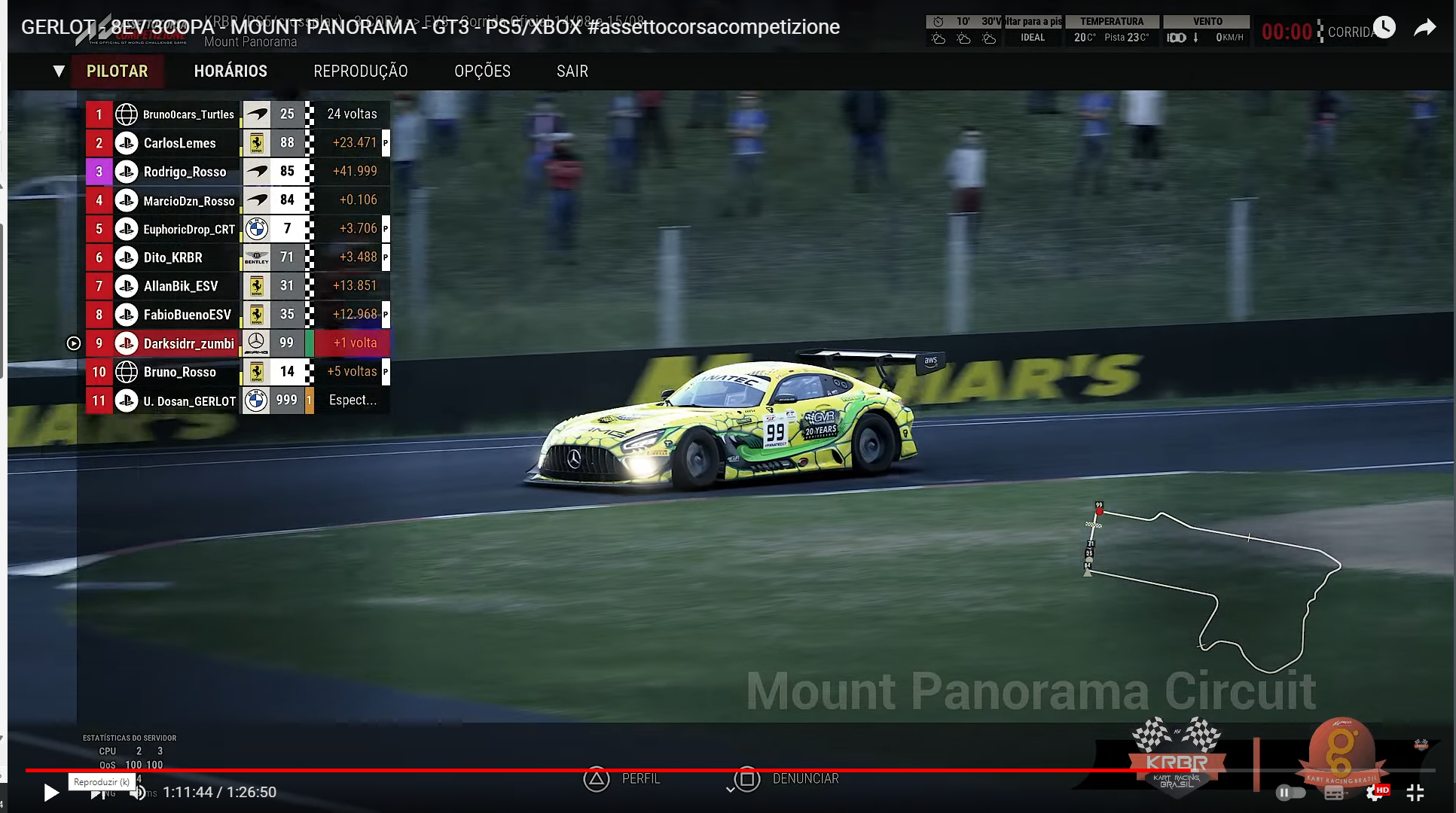Click the SAIR menu item
1456x813 pixels.
[572, 71]
